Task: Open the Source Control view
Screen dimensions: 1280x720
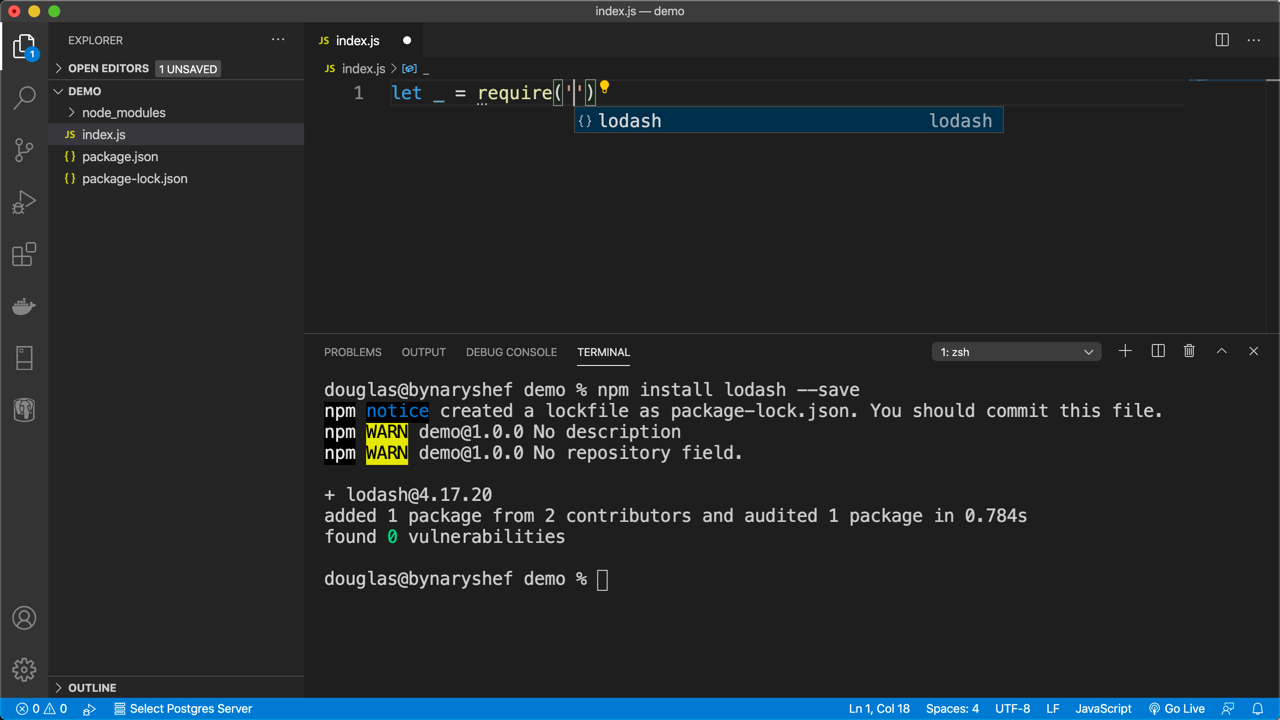Action: [x=24, y=150]
